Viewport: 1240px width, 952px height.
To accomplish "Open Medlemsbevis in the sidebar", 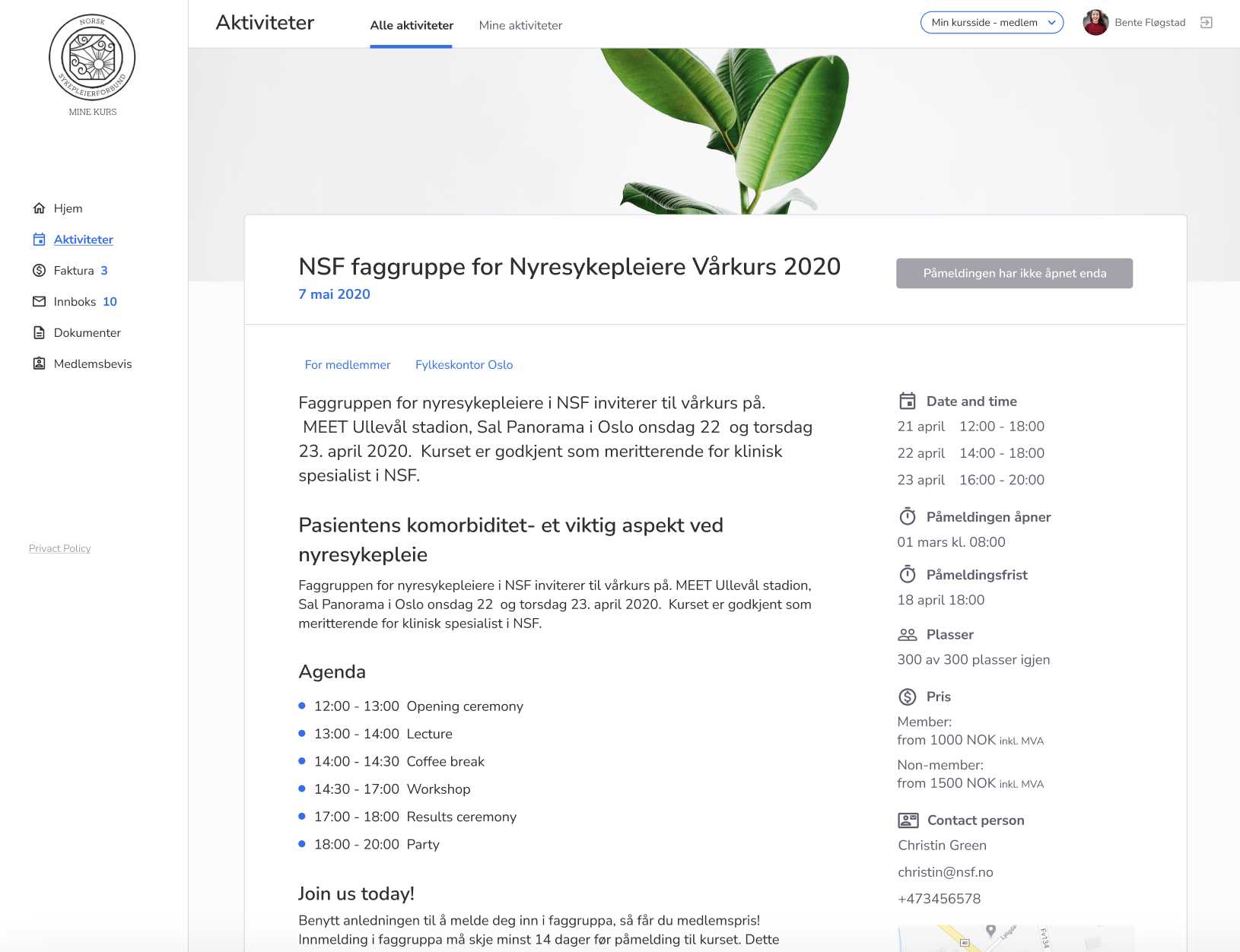I will coord(82,364).
